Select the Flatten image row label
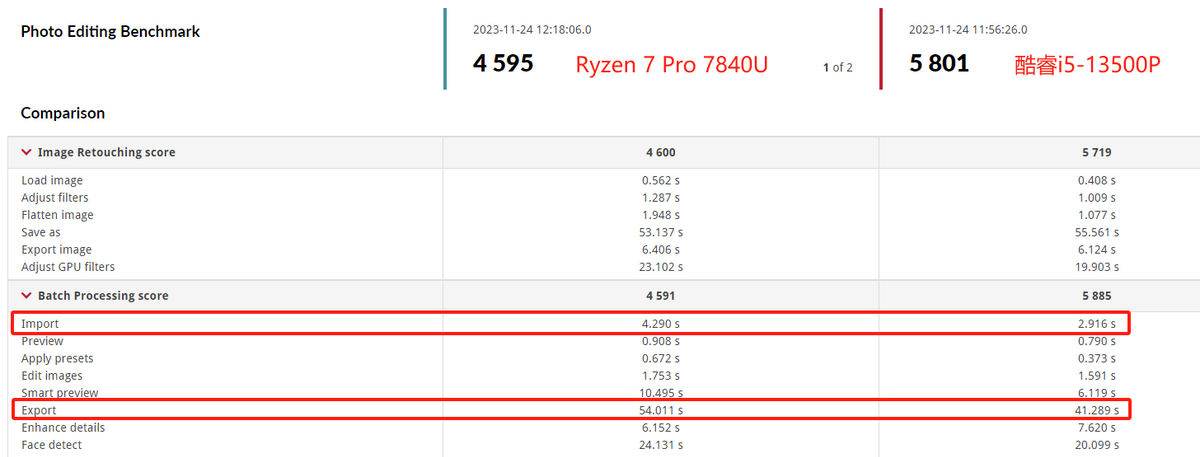The image size is (1200, 457). click(x=57, y=215)
